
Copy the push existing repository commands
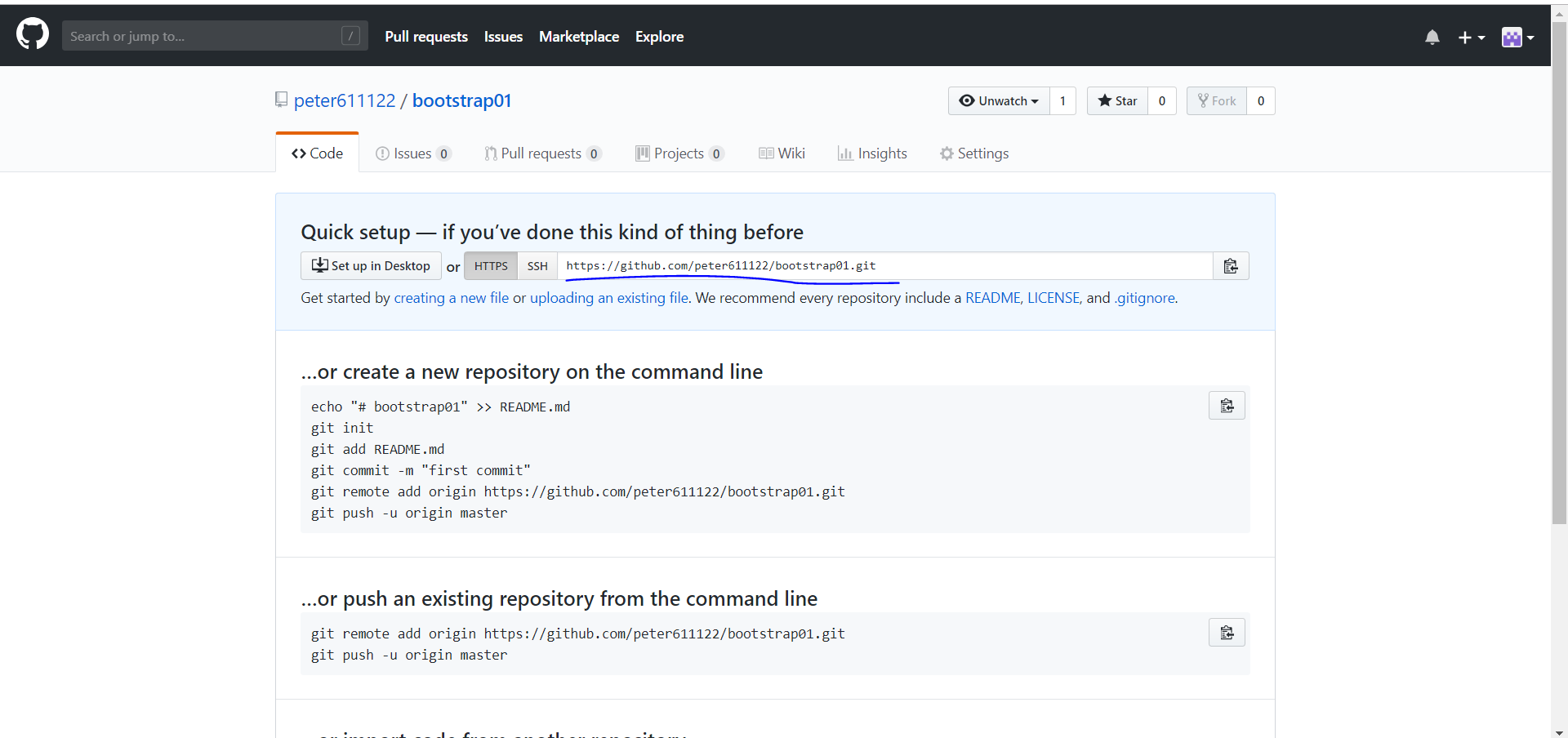point(1227,633)
